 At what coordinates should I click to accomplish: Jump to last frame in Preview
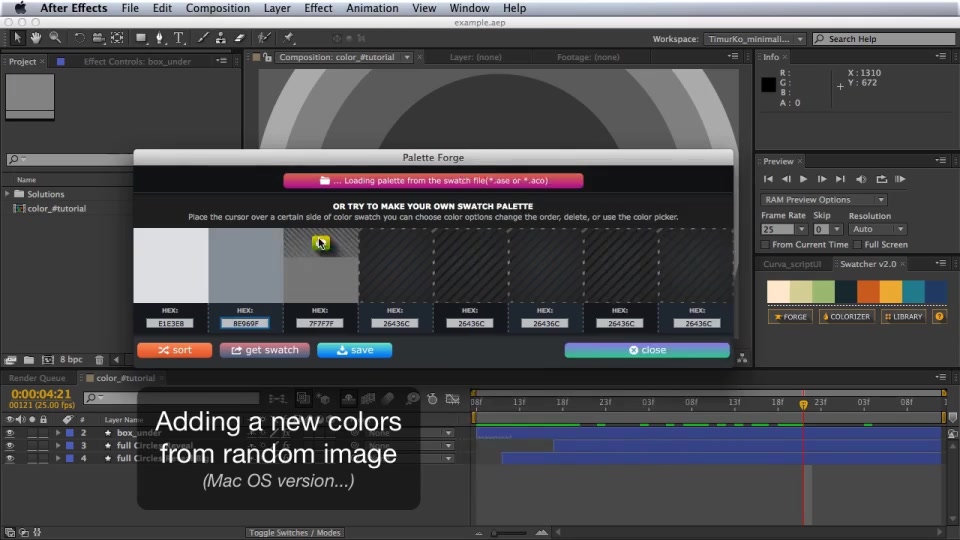point(841,179)
